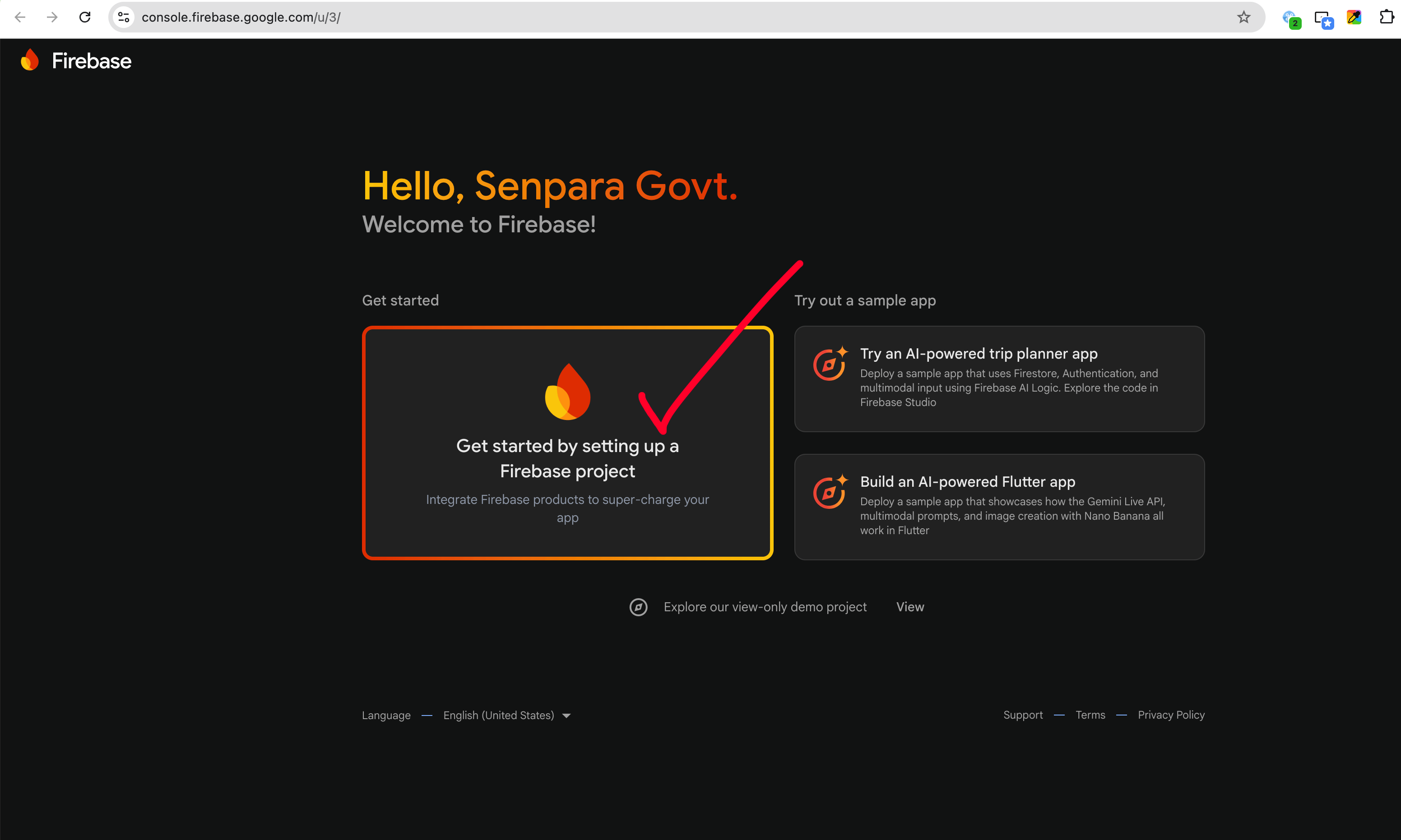Click the browser back arrow
1401x840 pixels.
[20, 17]
